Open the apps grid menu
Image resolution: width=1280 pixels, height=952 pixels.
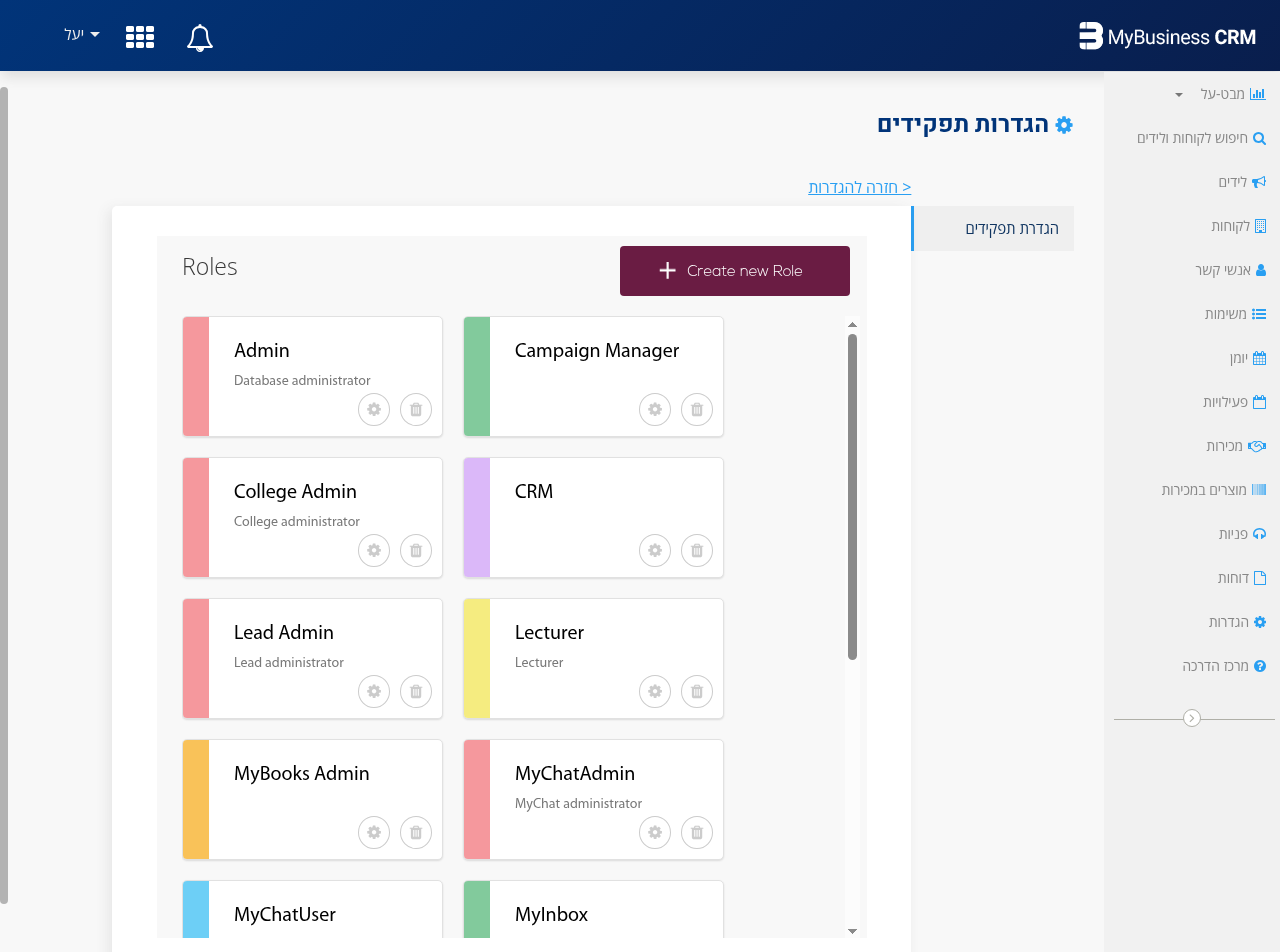point(140,38)
